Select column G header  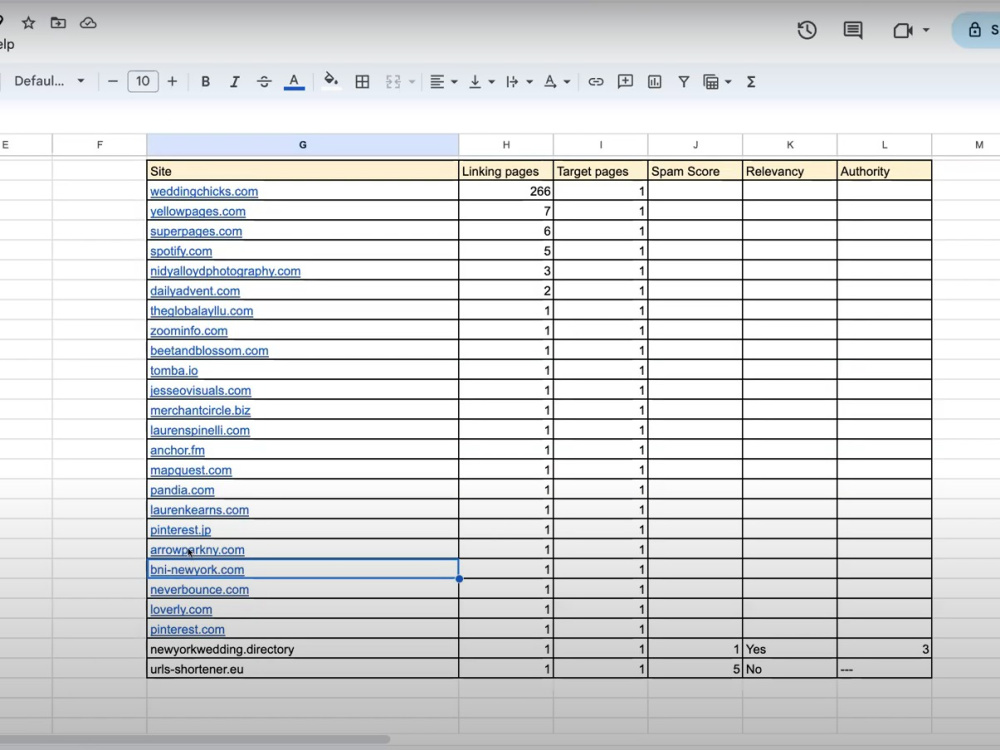[302, 145]
